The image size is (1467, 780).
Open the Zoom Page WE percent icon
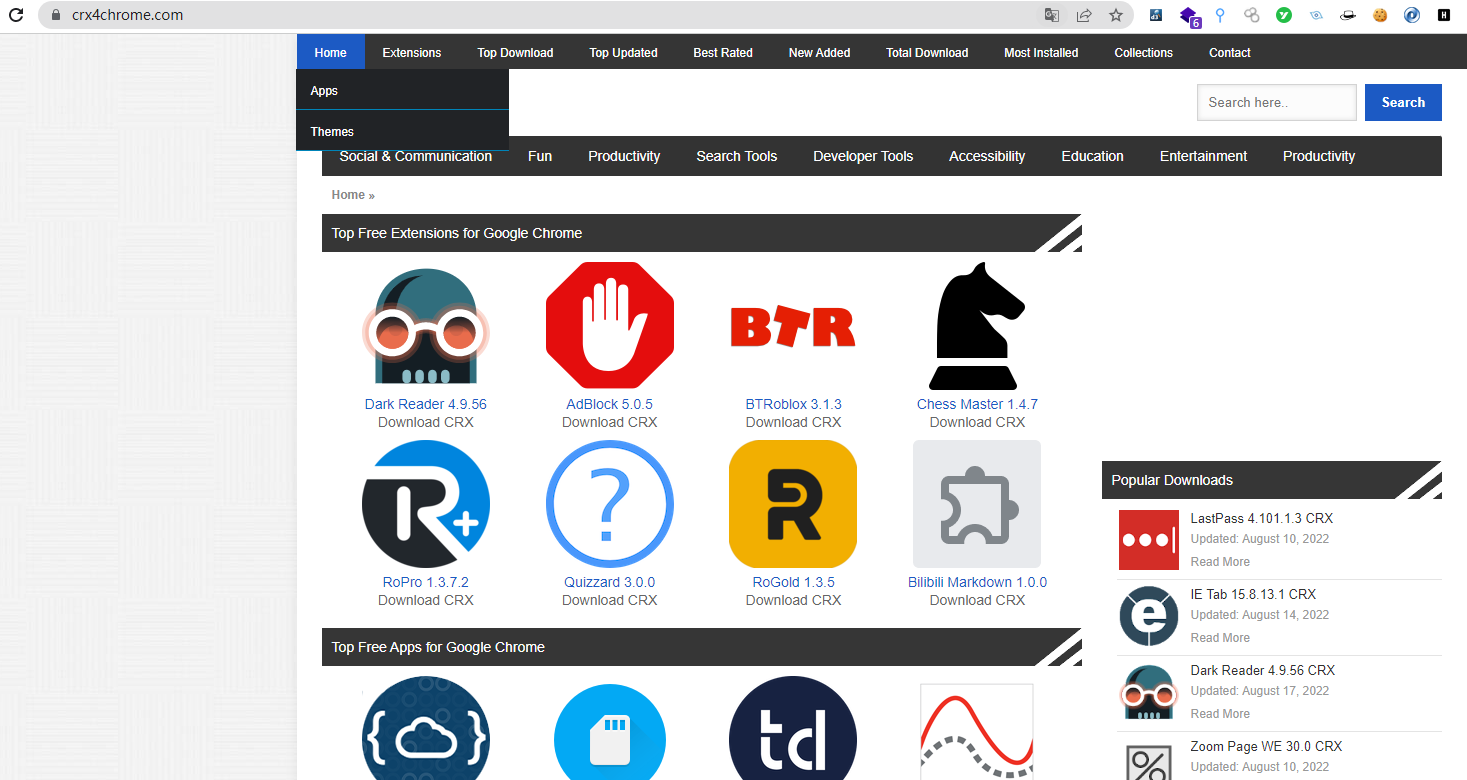[1149, 761]
